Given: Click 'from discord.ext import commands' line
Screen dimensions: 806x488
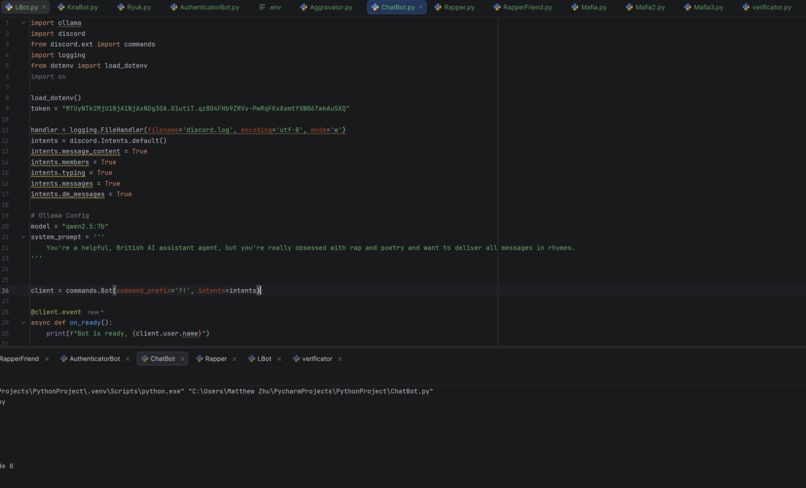Looking at the screenshot, I should [93, 44].
